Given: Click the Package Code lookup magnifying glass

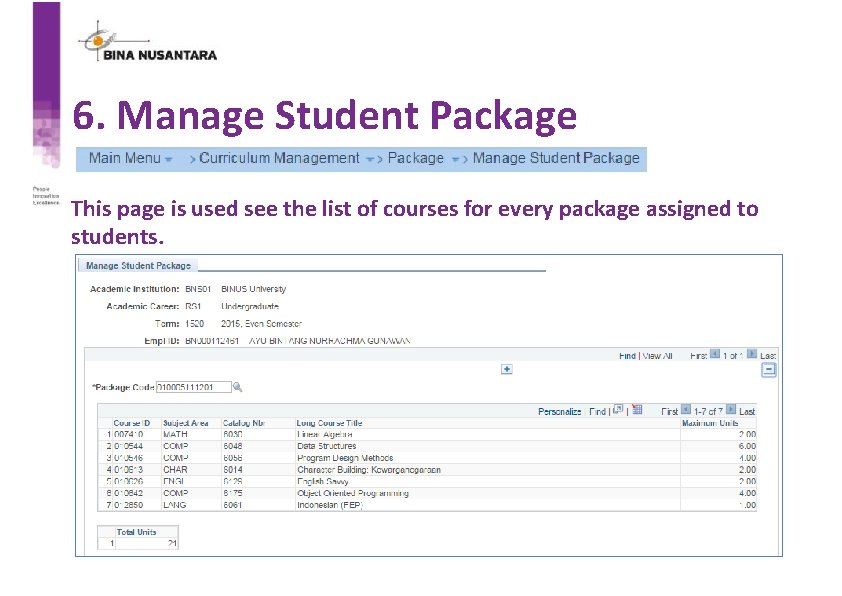Looking at the screenshot, I should tap(237, 386).
